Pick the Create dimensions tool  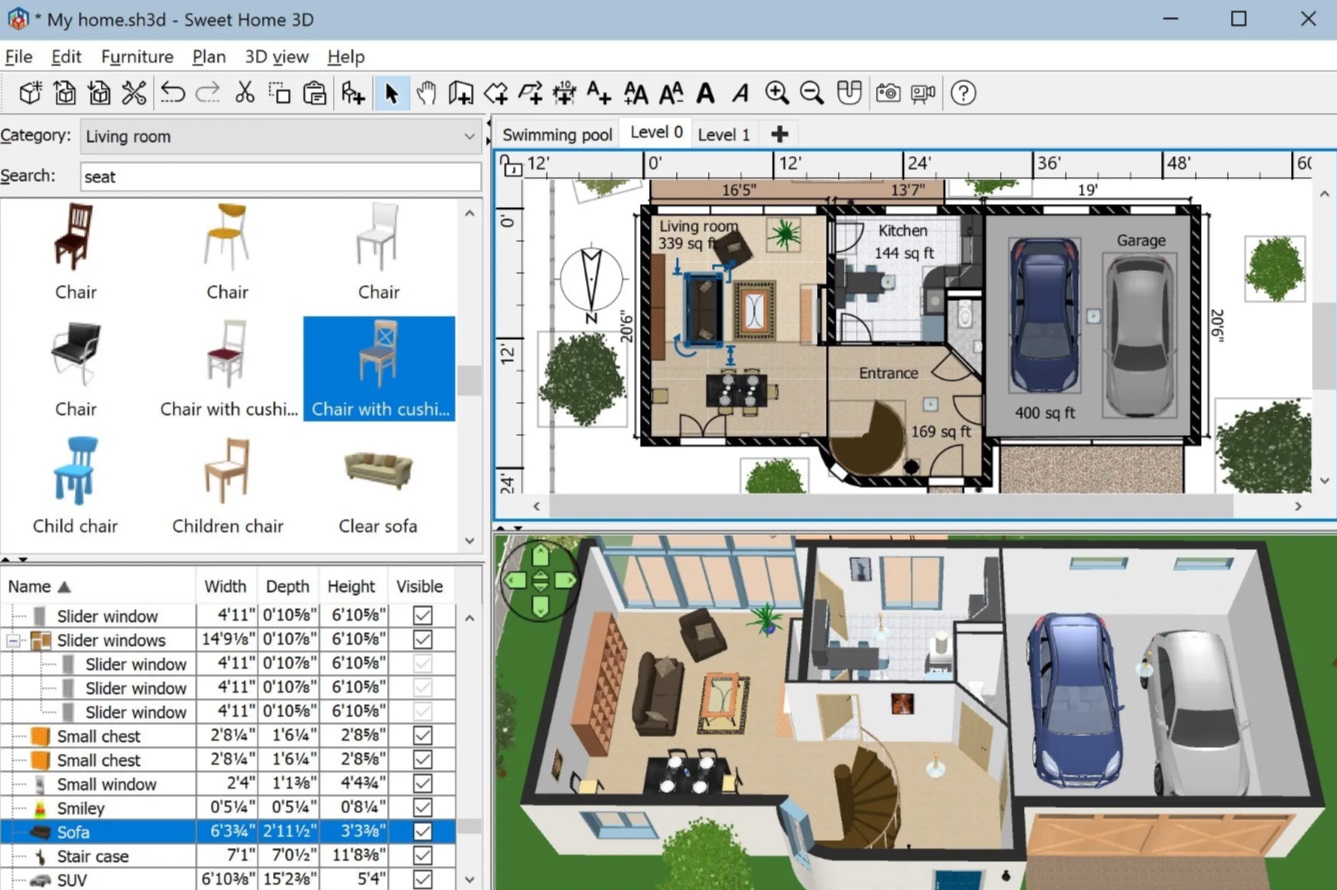(564, 93)
